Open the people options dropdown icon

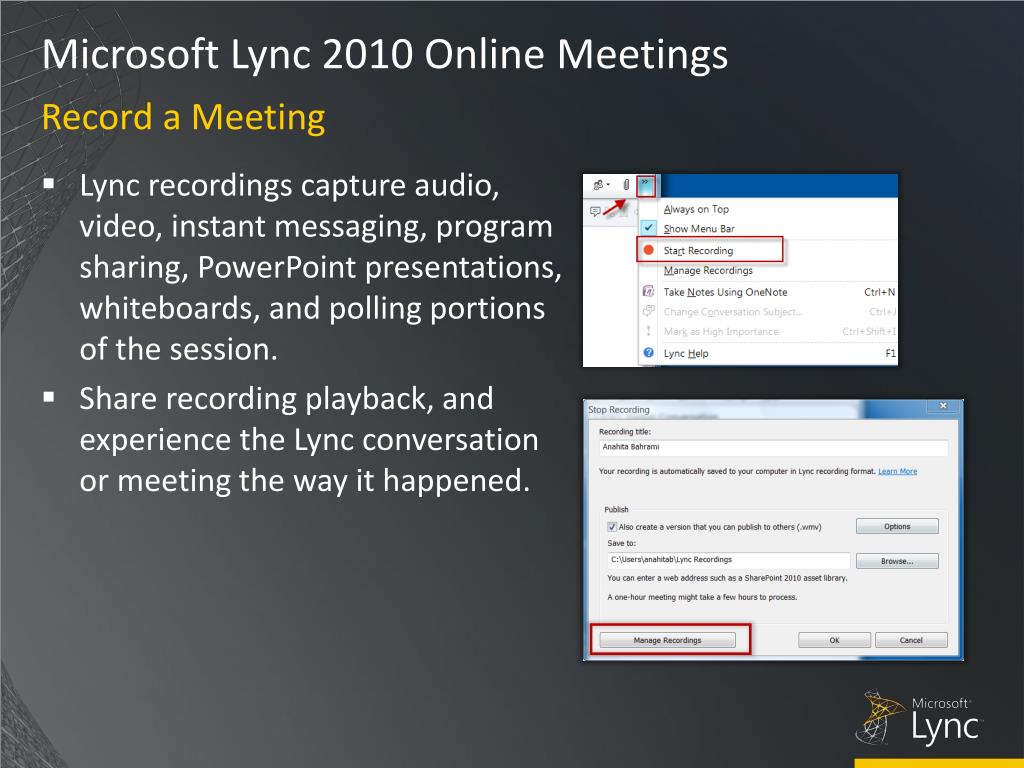click(601, 185)
